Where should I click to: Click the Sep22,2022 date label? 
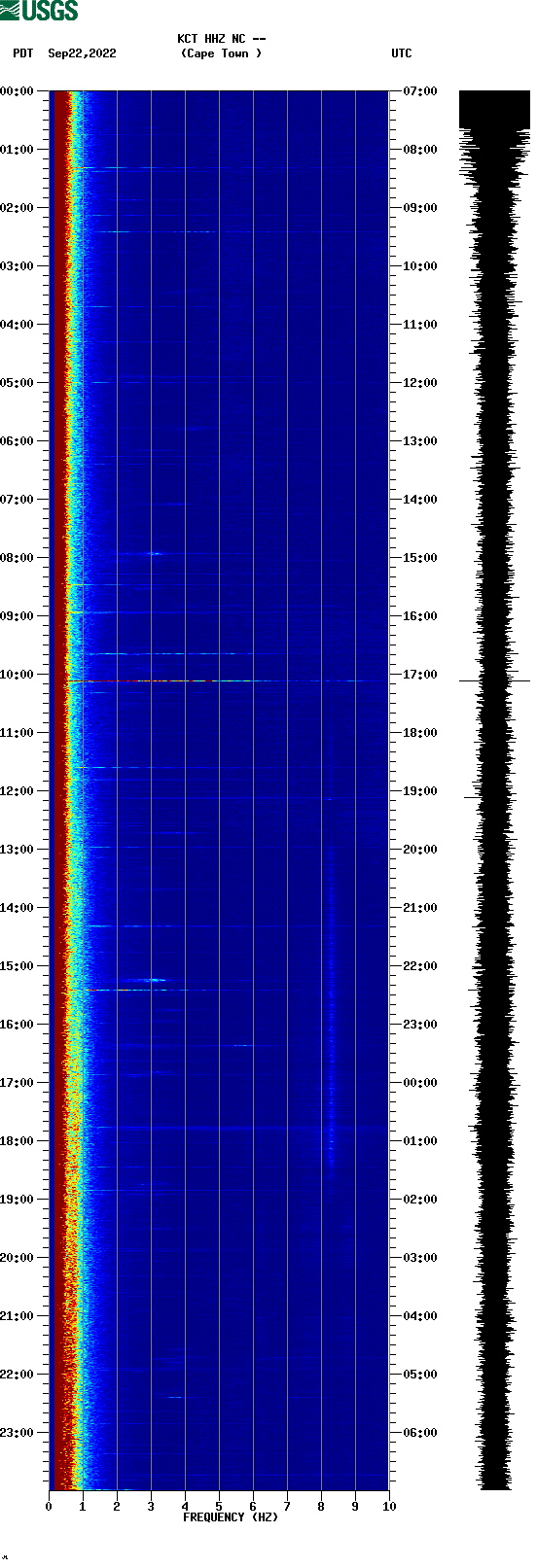[82, 53]
